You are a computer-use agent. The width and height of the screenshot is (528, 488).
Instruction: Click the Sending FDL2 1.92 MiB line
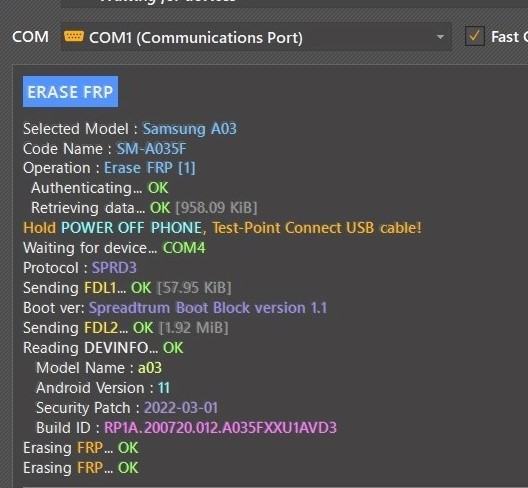tap(126, 328)
